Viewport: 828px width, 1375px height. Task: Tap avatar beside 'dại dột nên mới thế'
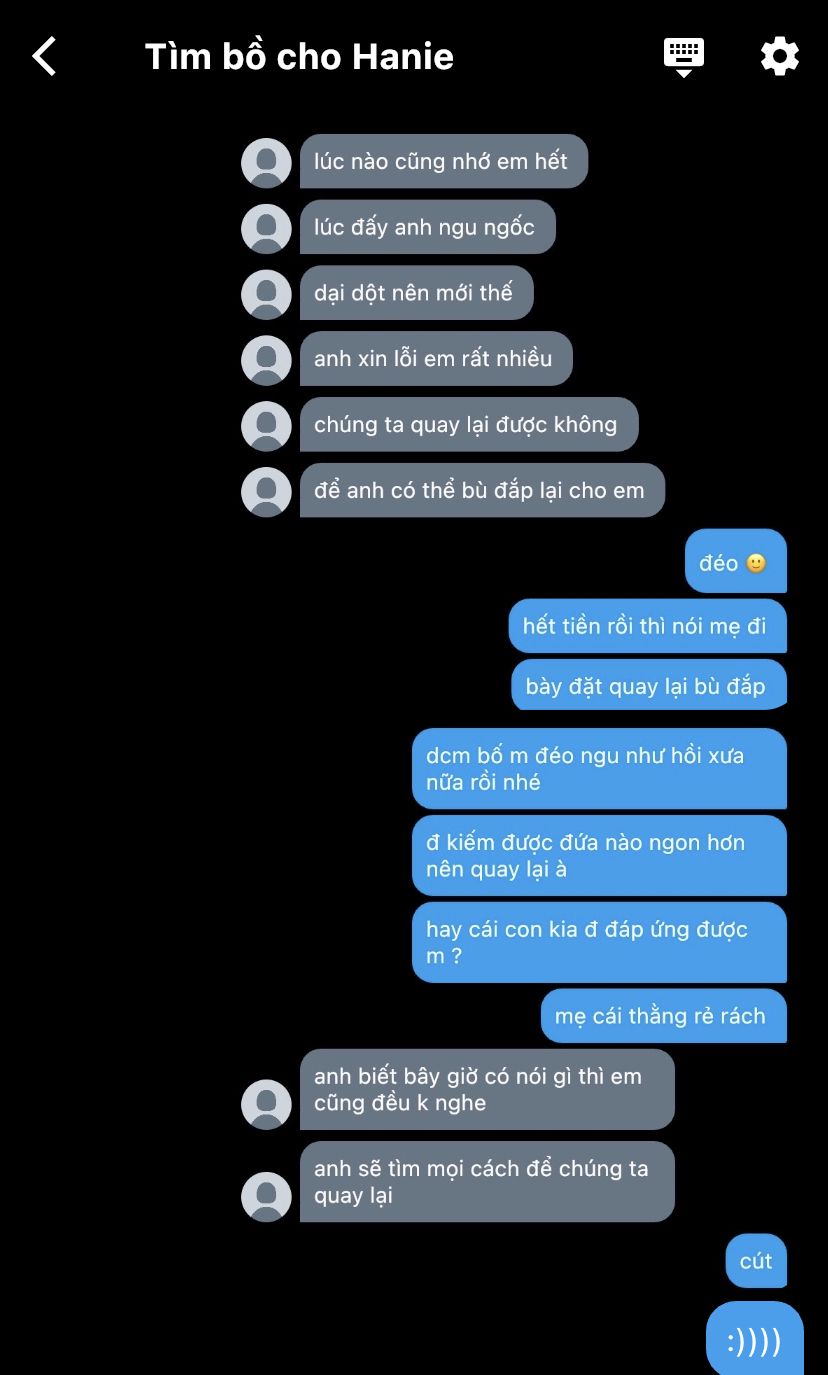tap(266, 294)
